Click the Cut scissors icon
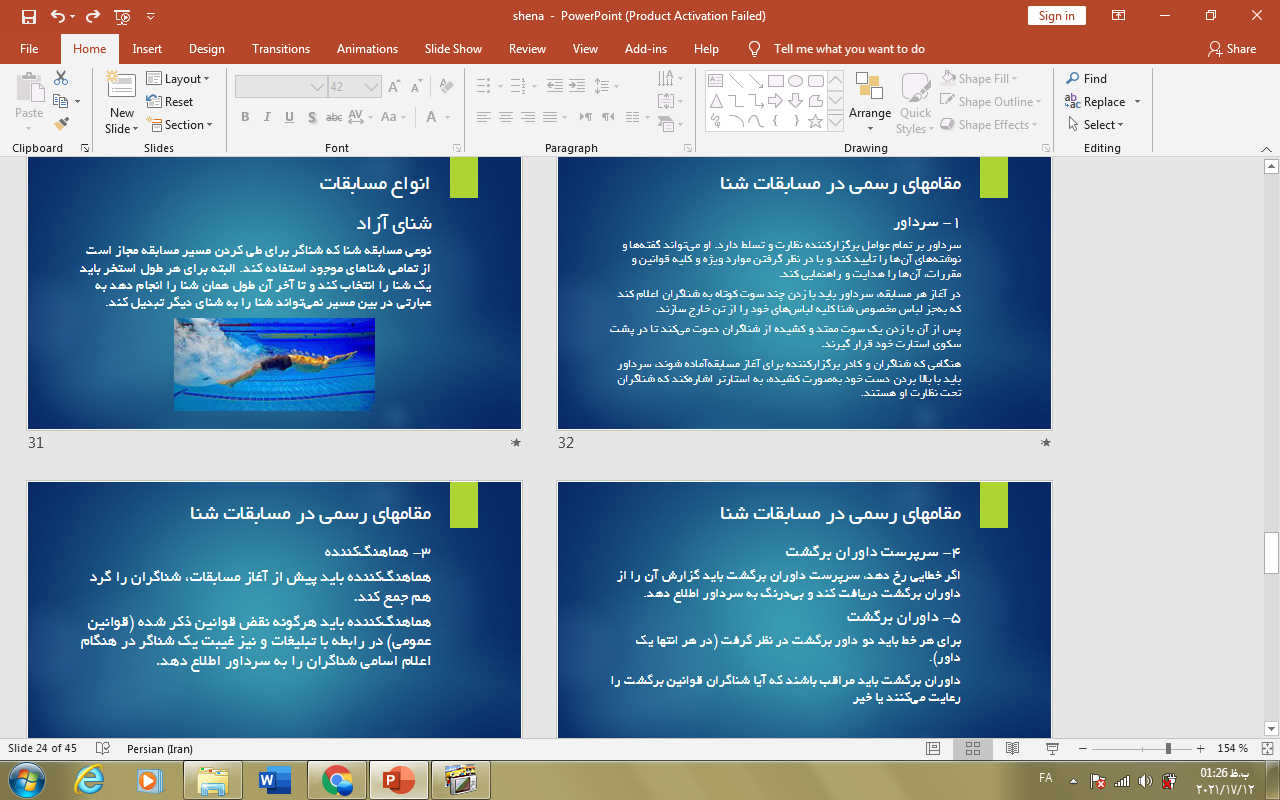The image size is (1280, 800). point(61,78)
